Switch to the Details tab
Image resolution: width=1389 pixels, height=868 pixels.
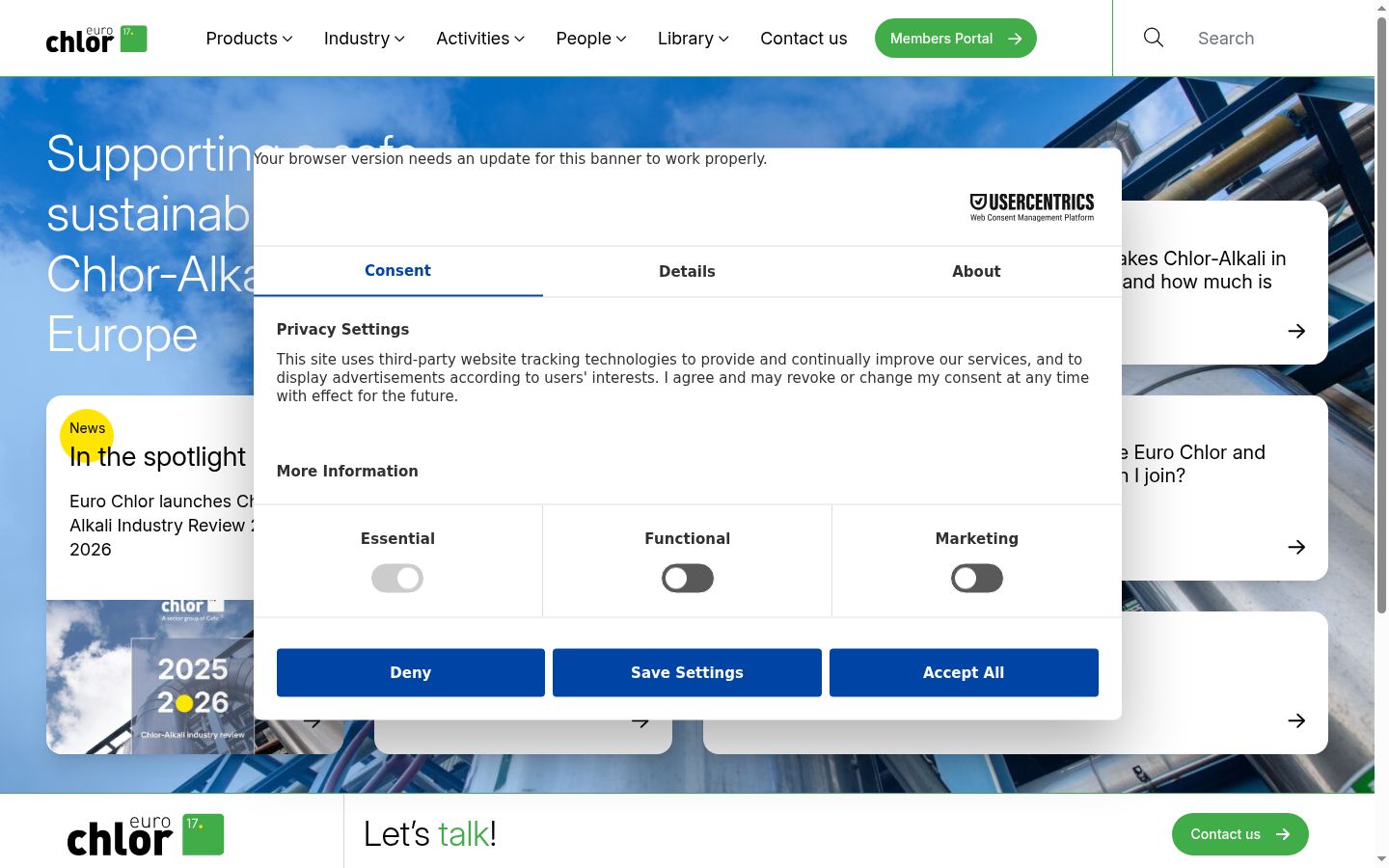coord(687,271)
